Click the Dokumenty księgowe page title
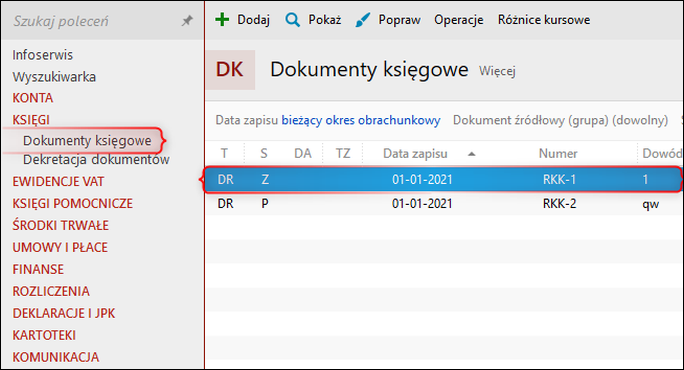This screenshot has width=684, height=370. click(x=369, y=70)
